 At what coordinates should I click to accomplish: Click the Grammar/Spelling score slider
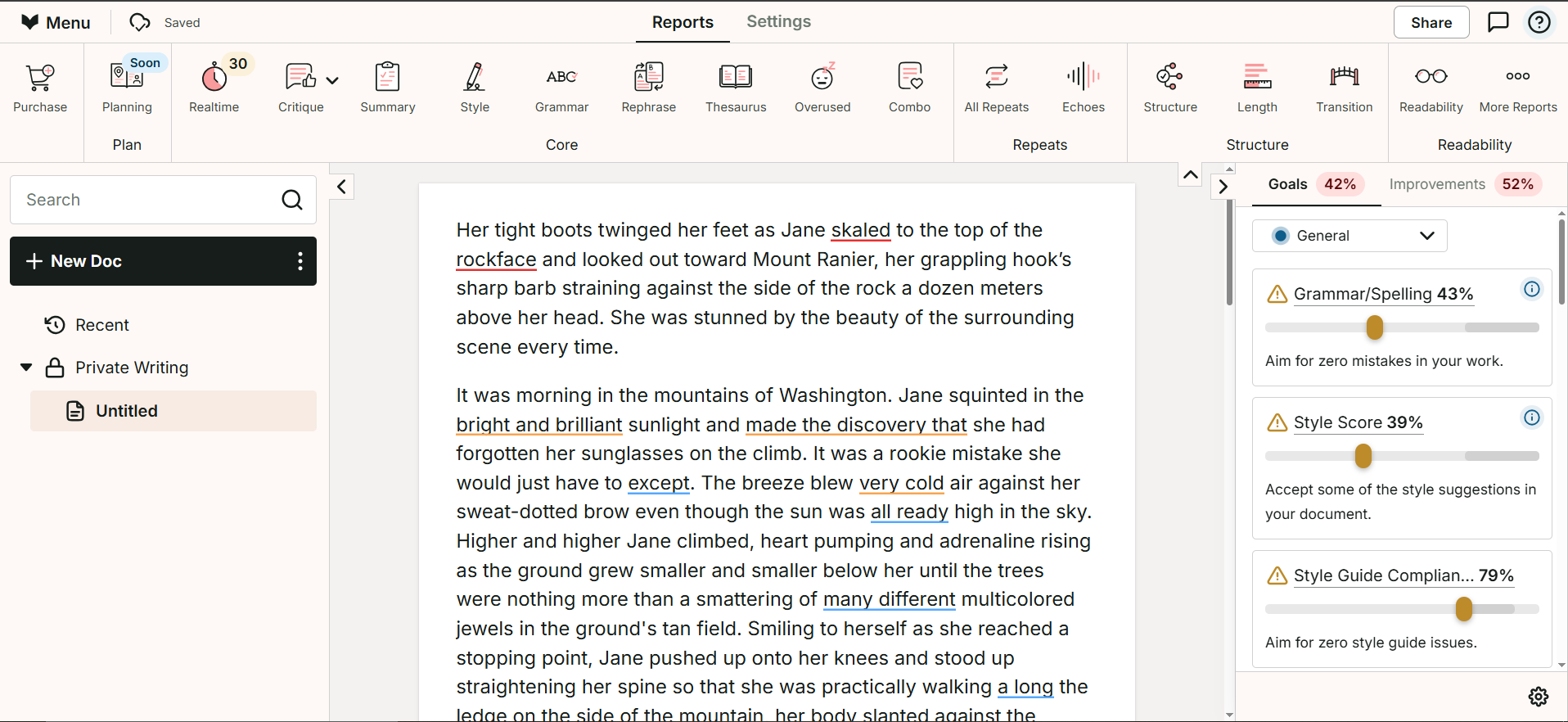[x=1402, y=327]
